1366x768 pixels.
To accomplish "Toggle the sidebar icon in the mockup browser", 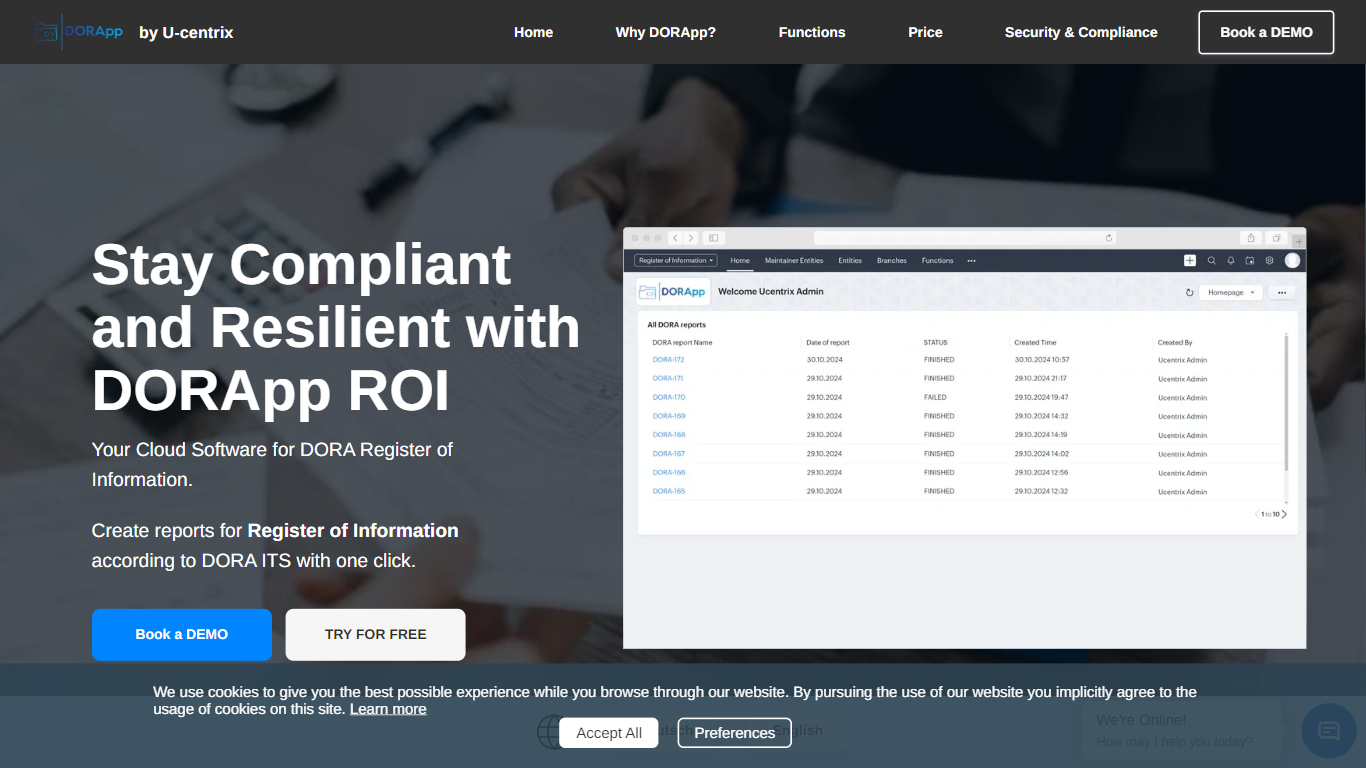I will click(x=713, y=238).
